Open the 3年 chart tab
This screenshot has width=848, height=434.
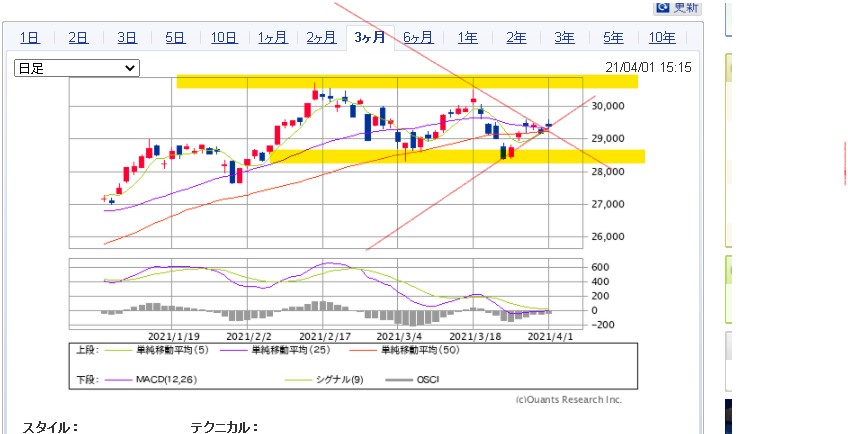[x=565, y=38]
